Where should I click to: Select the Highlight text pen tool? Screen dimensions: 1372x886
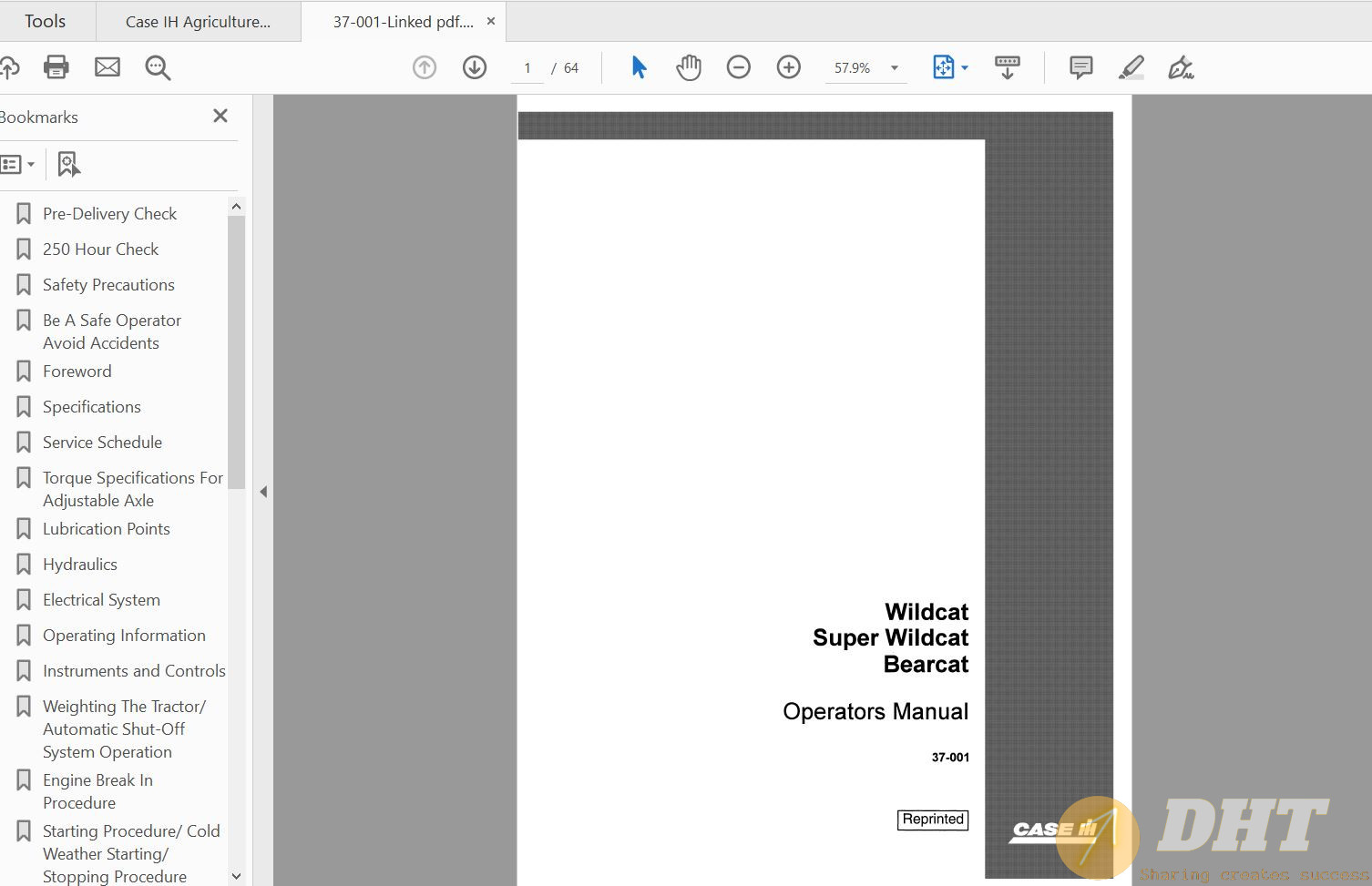click(1131, 67)
